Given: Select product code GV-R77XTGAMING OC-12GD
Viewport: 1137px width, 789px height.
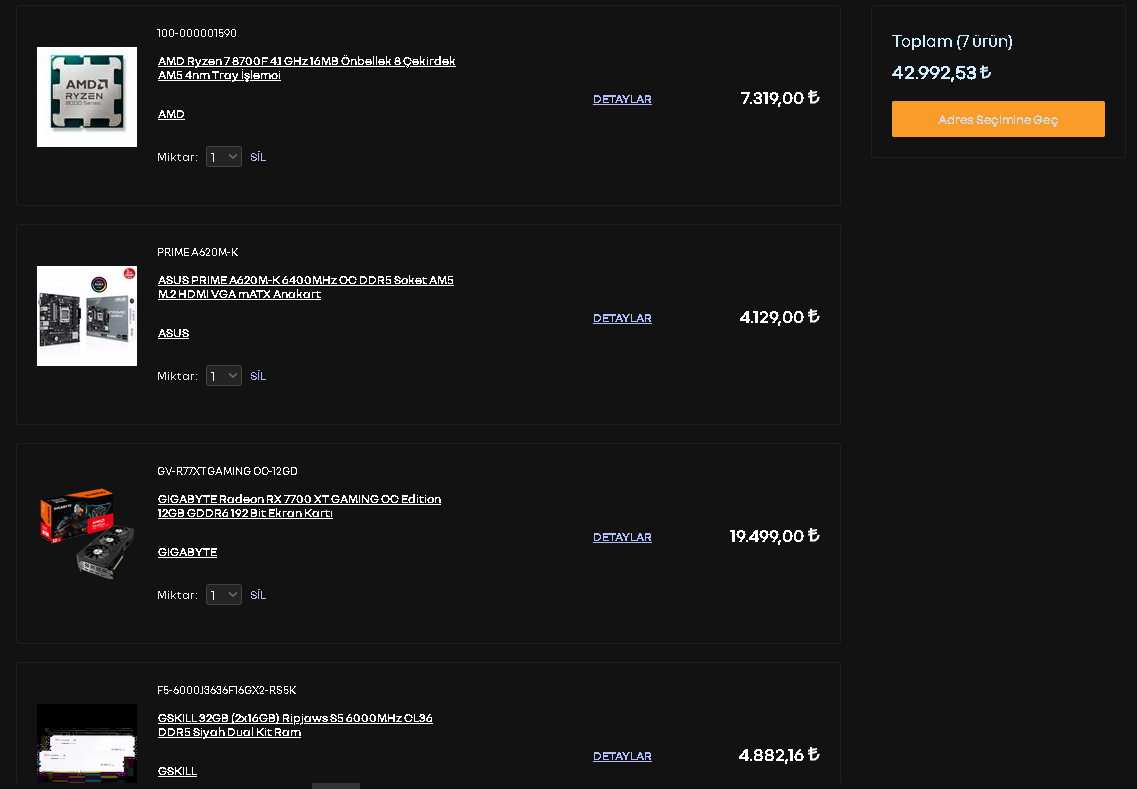Looking at the screenshot, I should tap(227, 471).
